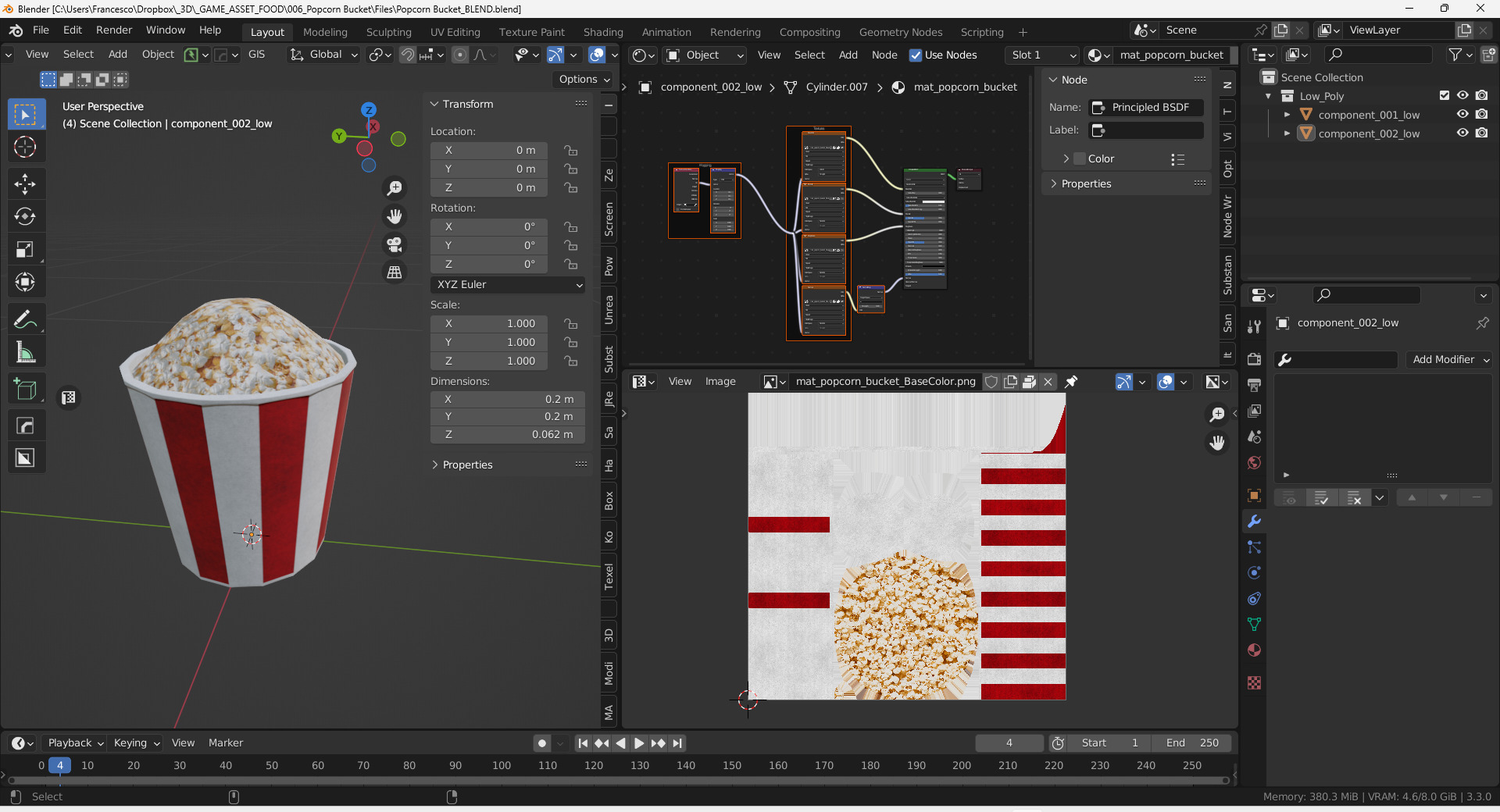
Task: Switch between perspective and orthographic view
Action: point(395,272)
